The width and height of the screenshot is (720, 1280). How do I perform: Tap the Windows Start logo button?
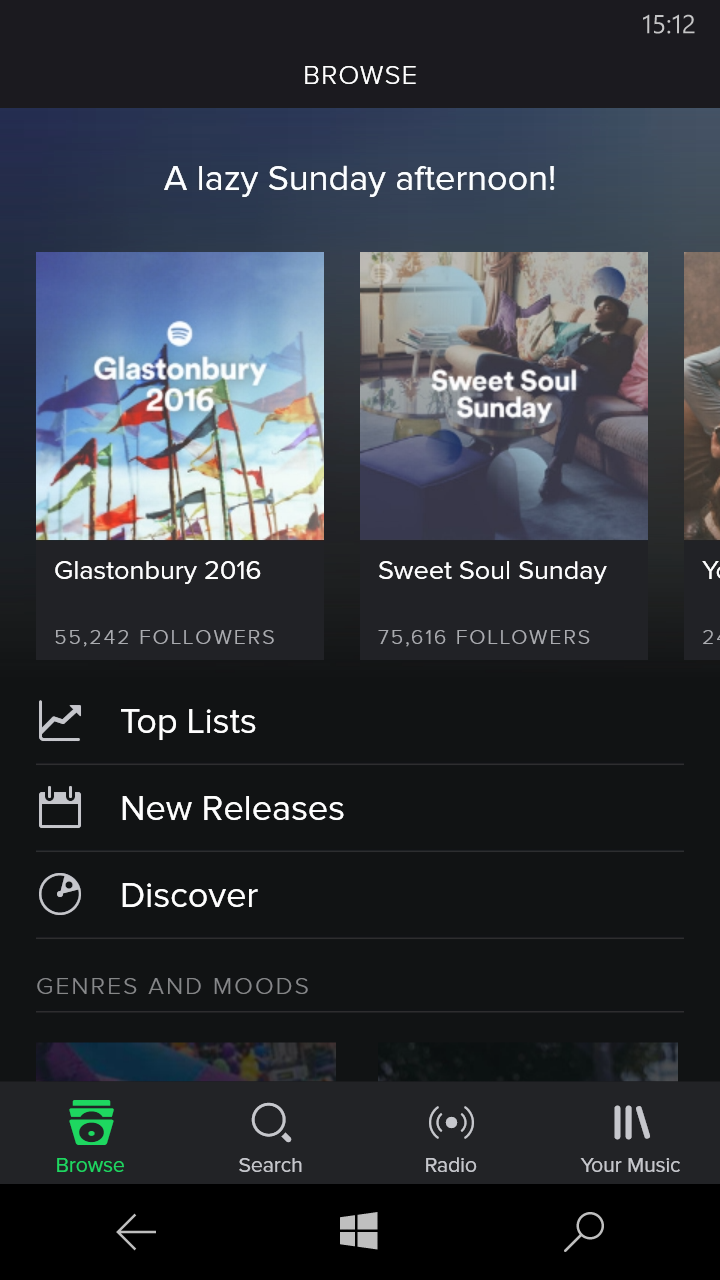tap(359, 1231)
